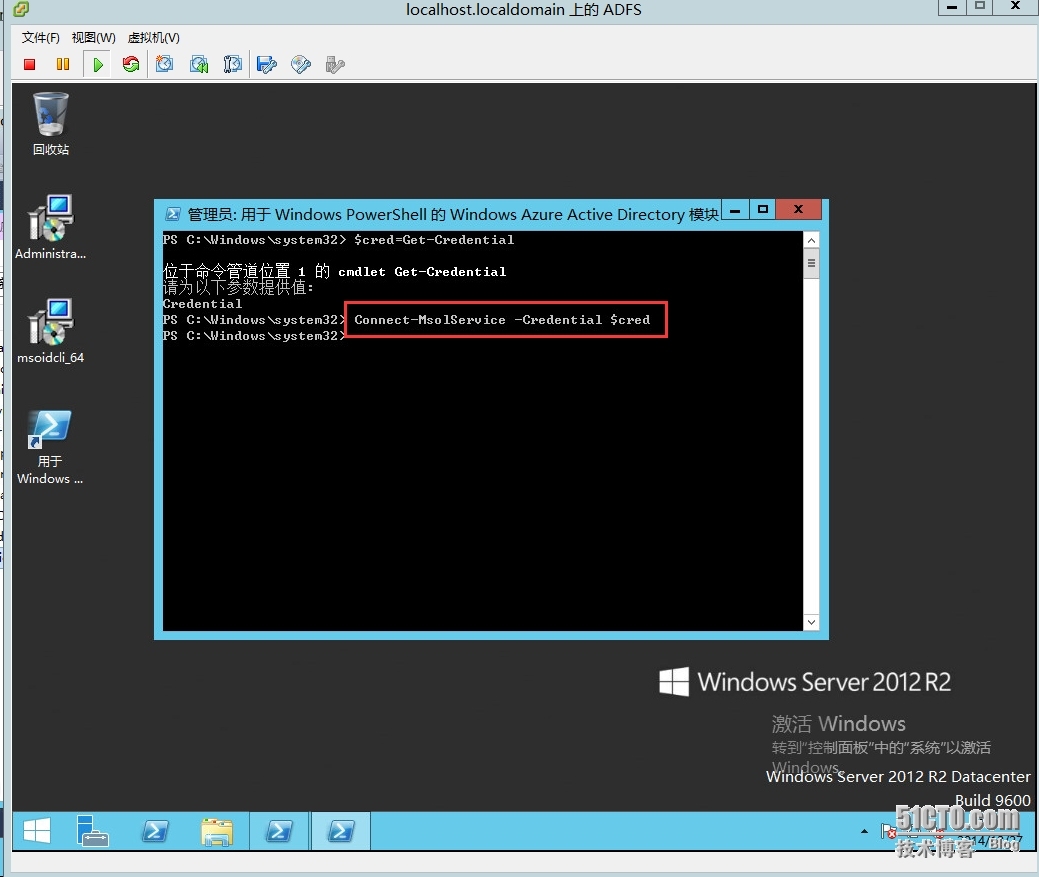
Task: Show hidden tray icons arrow
Action: pos(864,831)
